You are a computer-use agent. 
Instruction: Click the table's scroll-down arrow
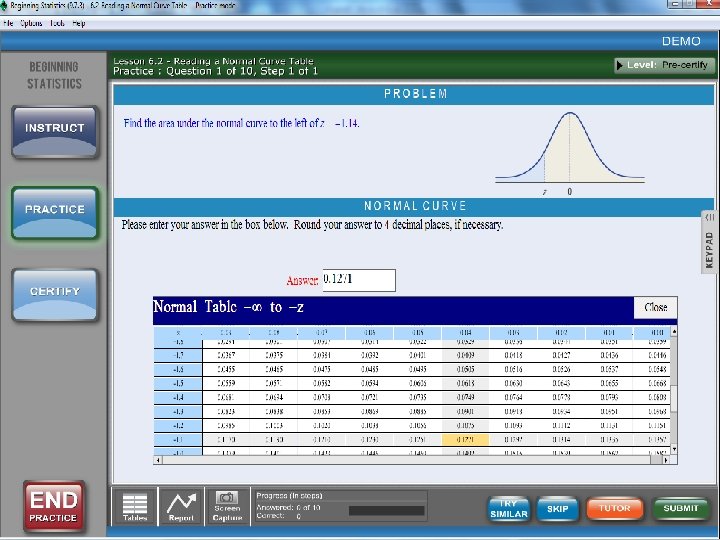[x=674, y=449]
